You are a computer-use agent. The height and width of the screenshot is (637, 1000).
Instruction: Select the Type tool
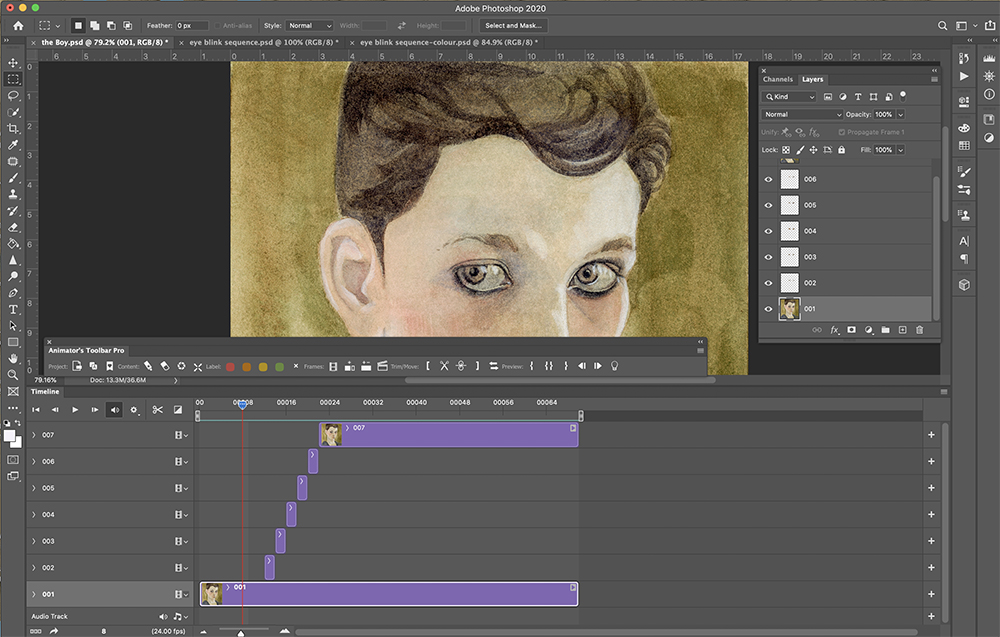click(13, 309)
